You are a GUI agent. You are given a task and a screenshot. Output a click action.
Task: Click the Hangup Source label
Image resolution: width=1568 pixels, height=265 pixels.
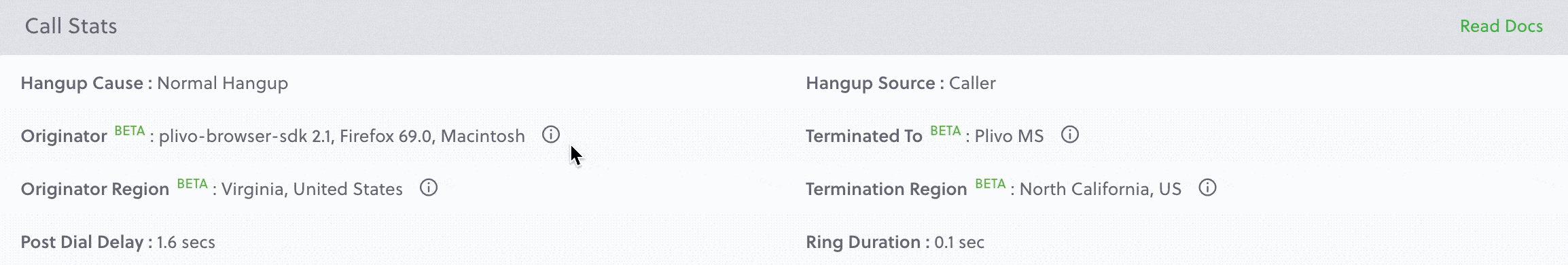click(870, 84)
